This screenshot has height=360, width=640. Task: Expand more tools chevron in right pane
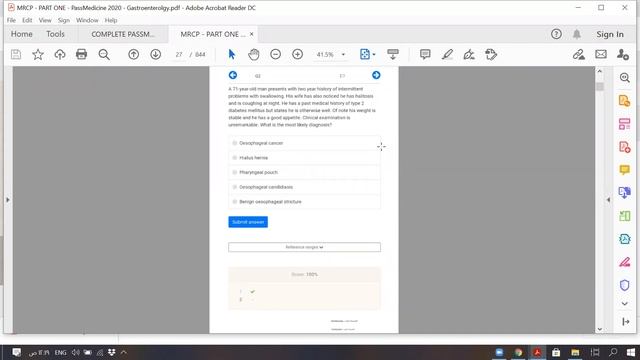(624, 304)
